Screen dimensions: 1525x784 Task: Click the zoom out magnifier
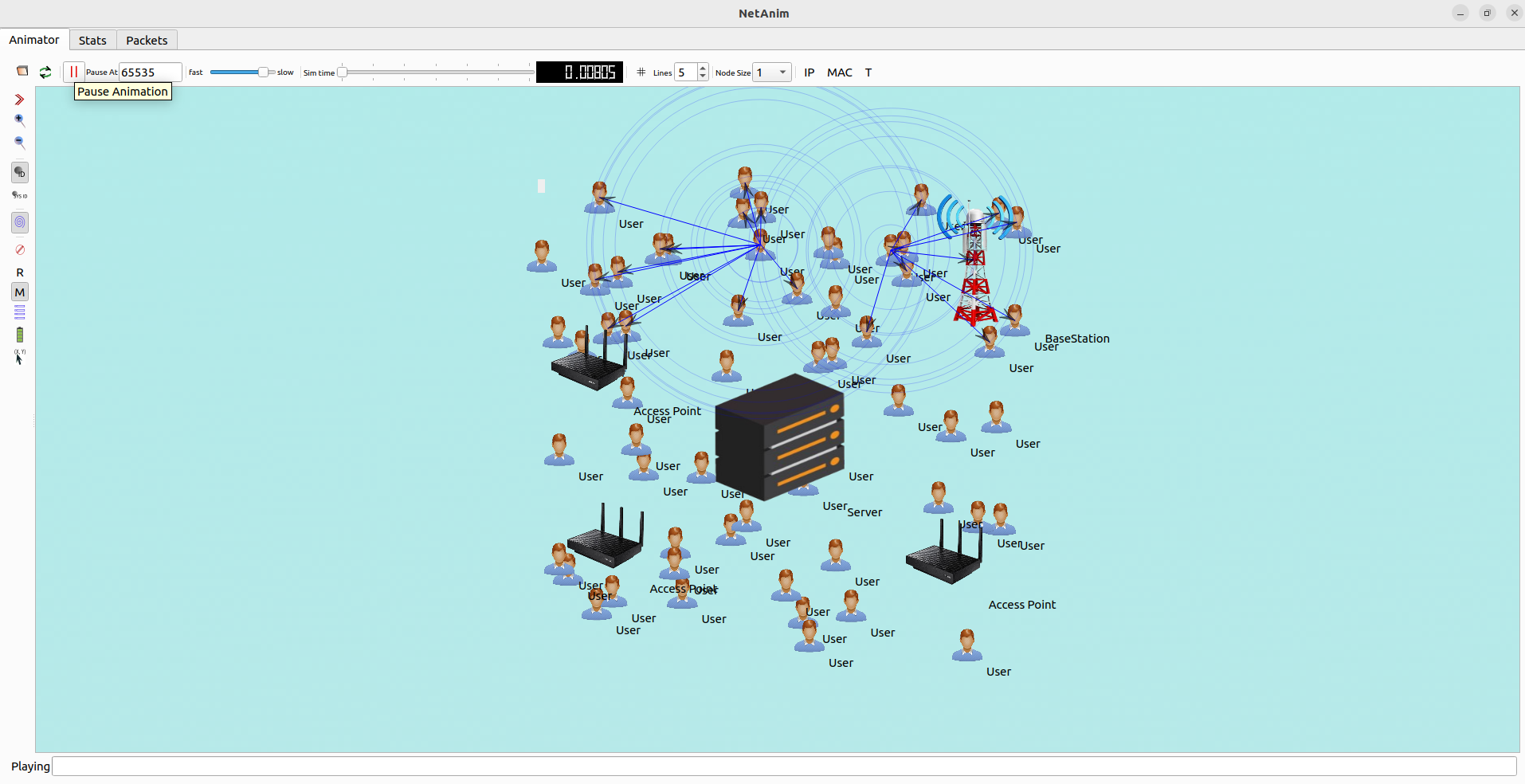(20, 143)
